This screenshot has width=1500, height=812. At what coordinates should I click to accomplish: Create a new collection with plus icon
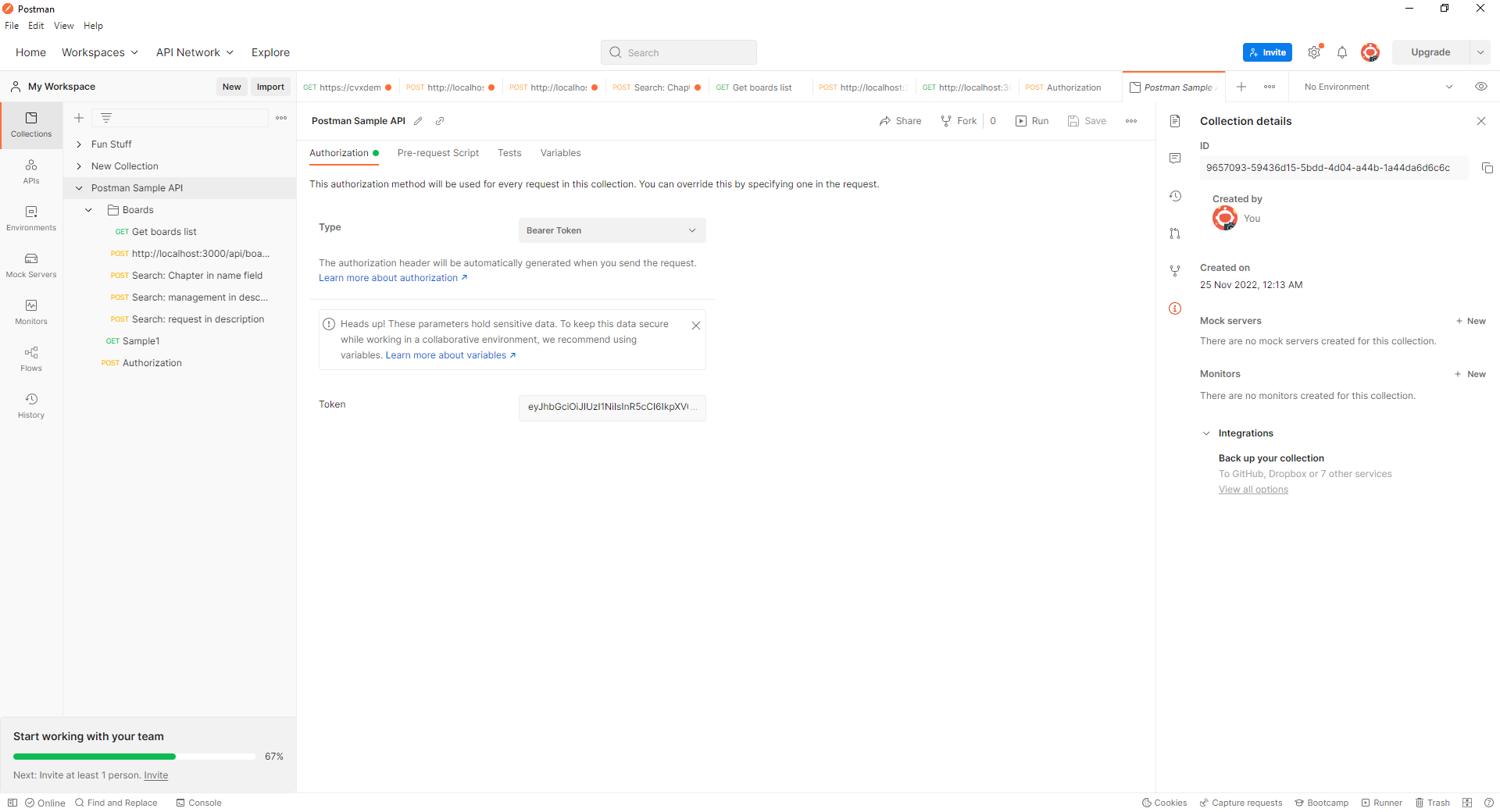(79, 118)
